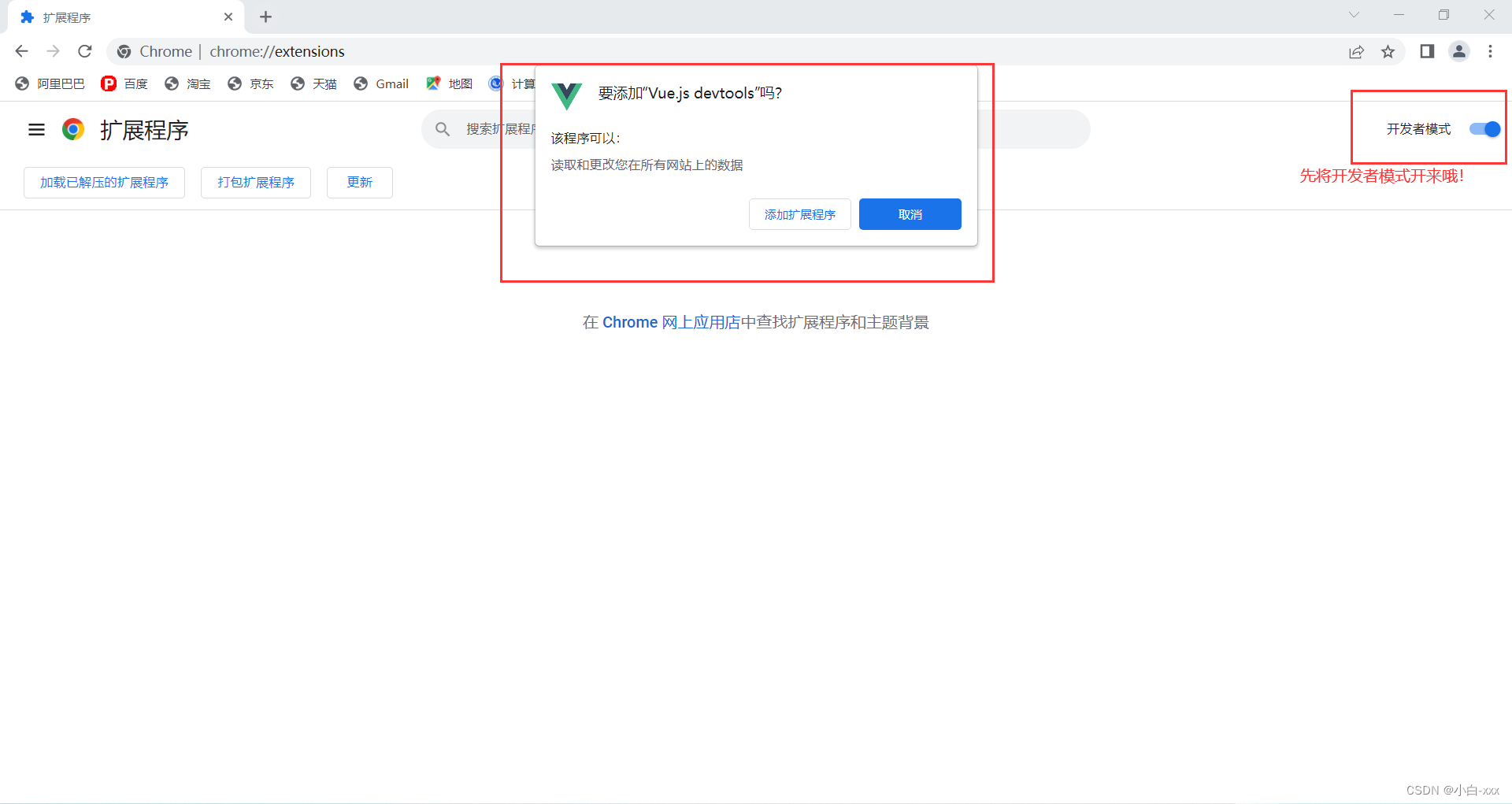Minimize the browser window
This screenshot has height=804, width=1512.
(x=1399, y=15)
